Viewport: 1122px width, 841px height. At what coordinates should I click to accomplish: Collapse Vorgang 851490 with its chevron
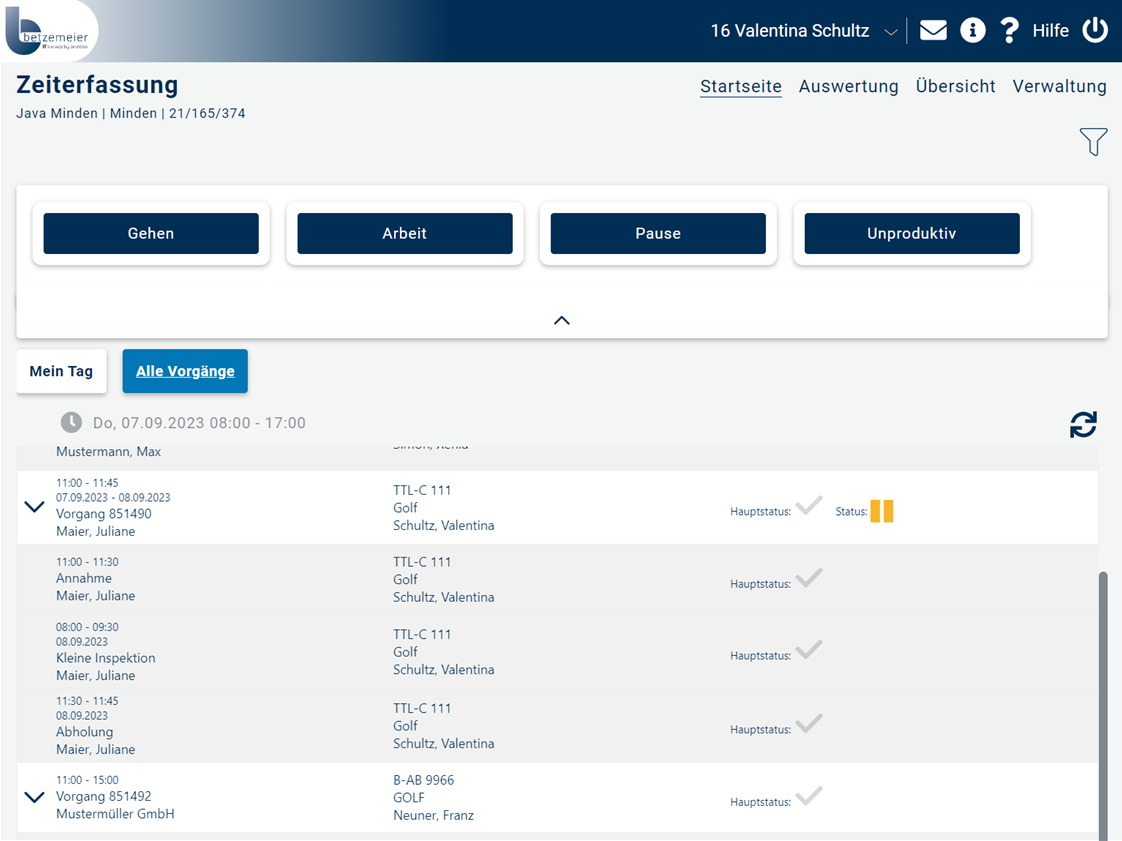(x=34, y=507)
